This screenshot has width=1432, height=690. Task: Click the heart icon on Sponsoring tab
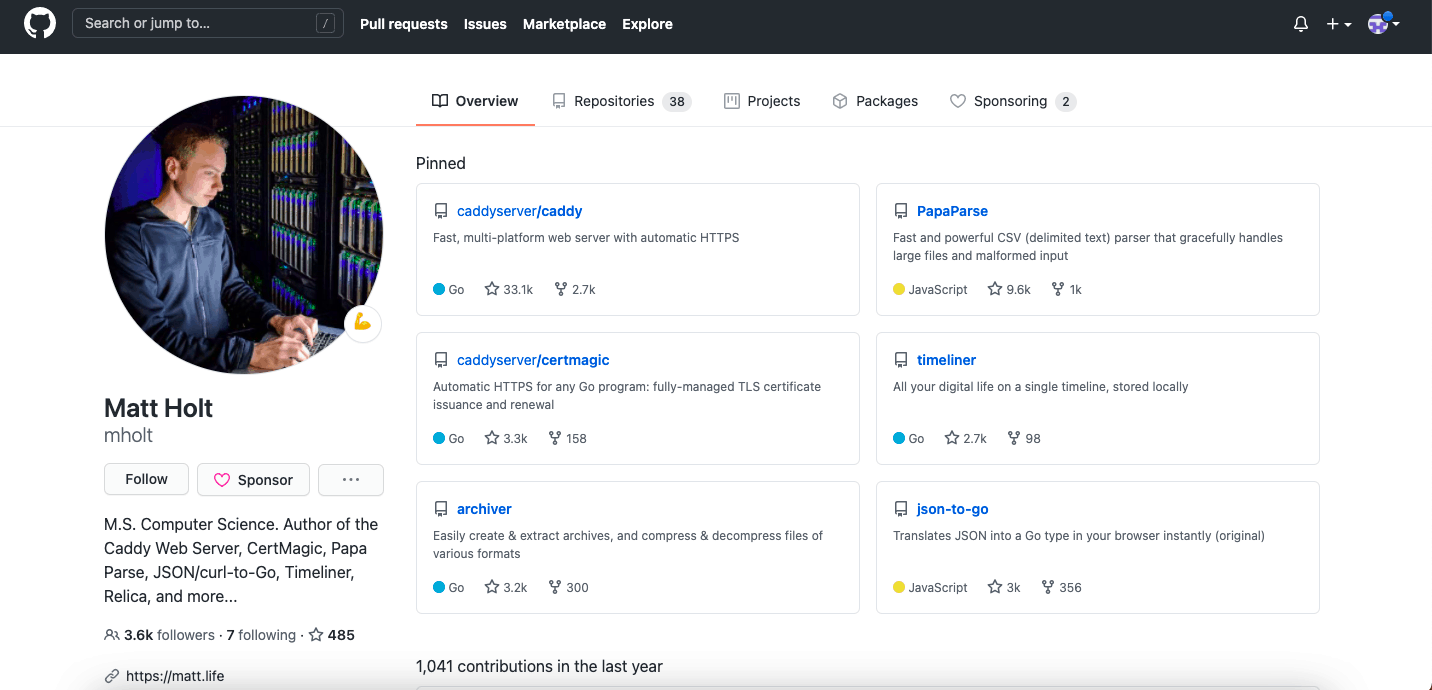tap(958, 101)
